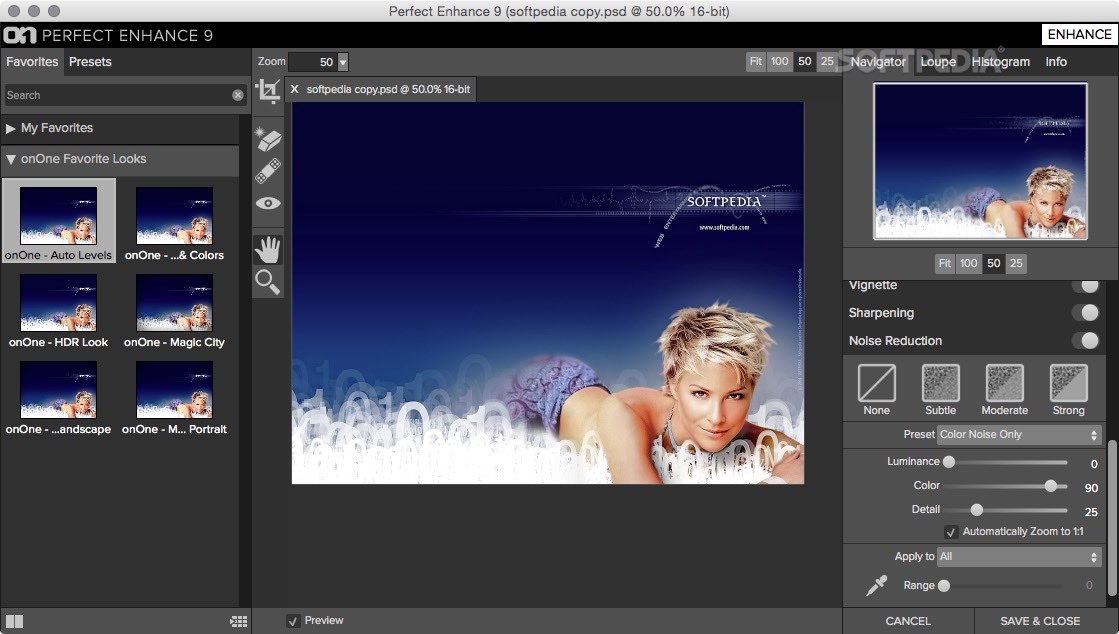Disable Automatically Zoom to 1:1
This screenshot has width=1119, height=634.
coord(949,531)
